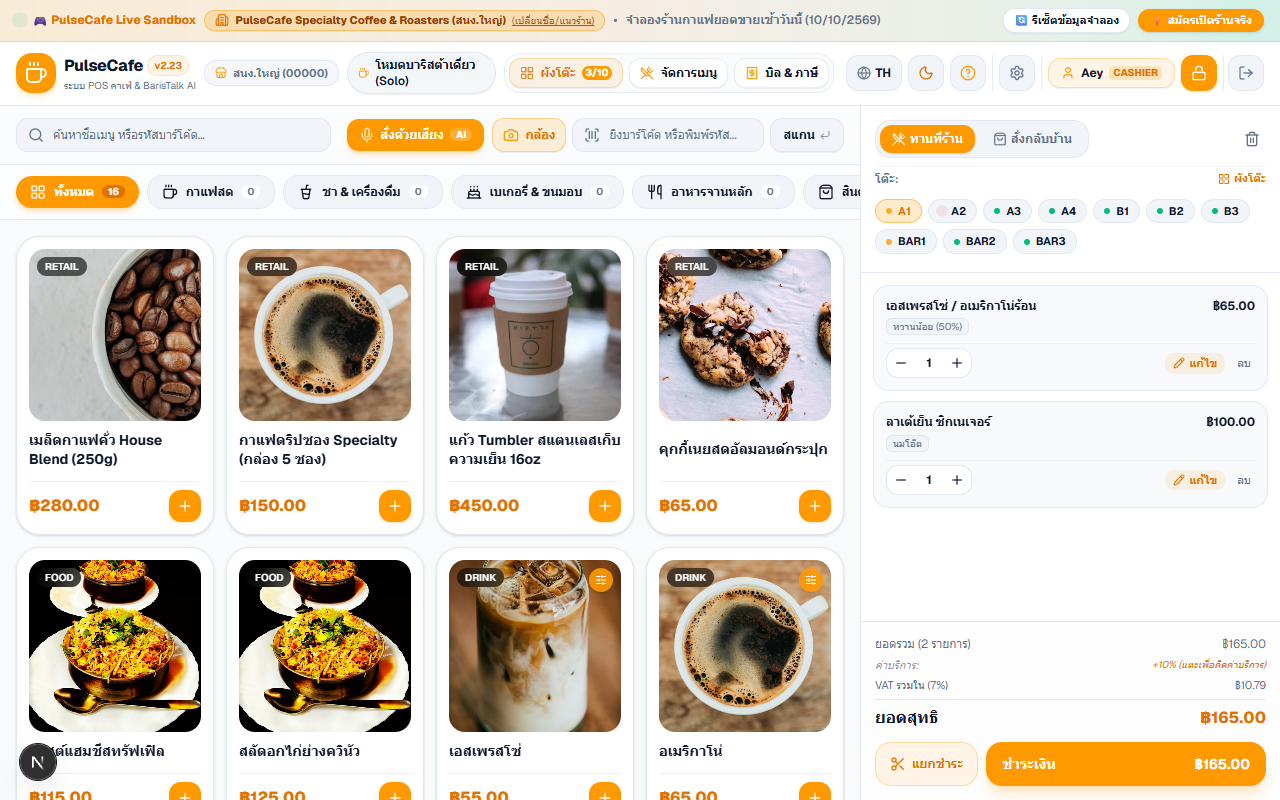Click the change name link in sandbox banner
Viewport: 1280px width, 800px height.
pyautogui.click(x=552, y=21)
